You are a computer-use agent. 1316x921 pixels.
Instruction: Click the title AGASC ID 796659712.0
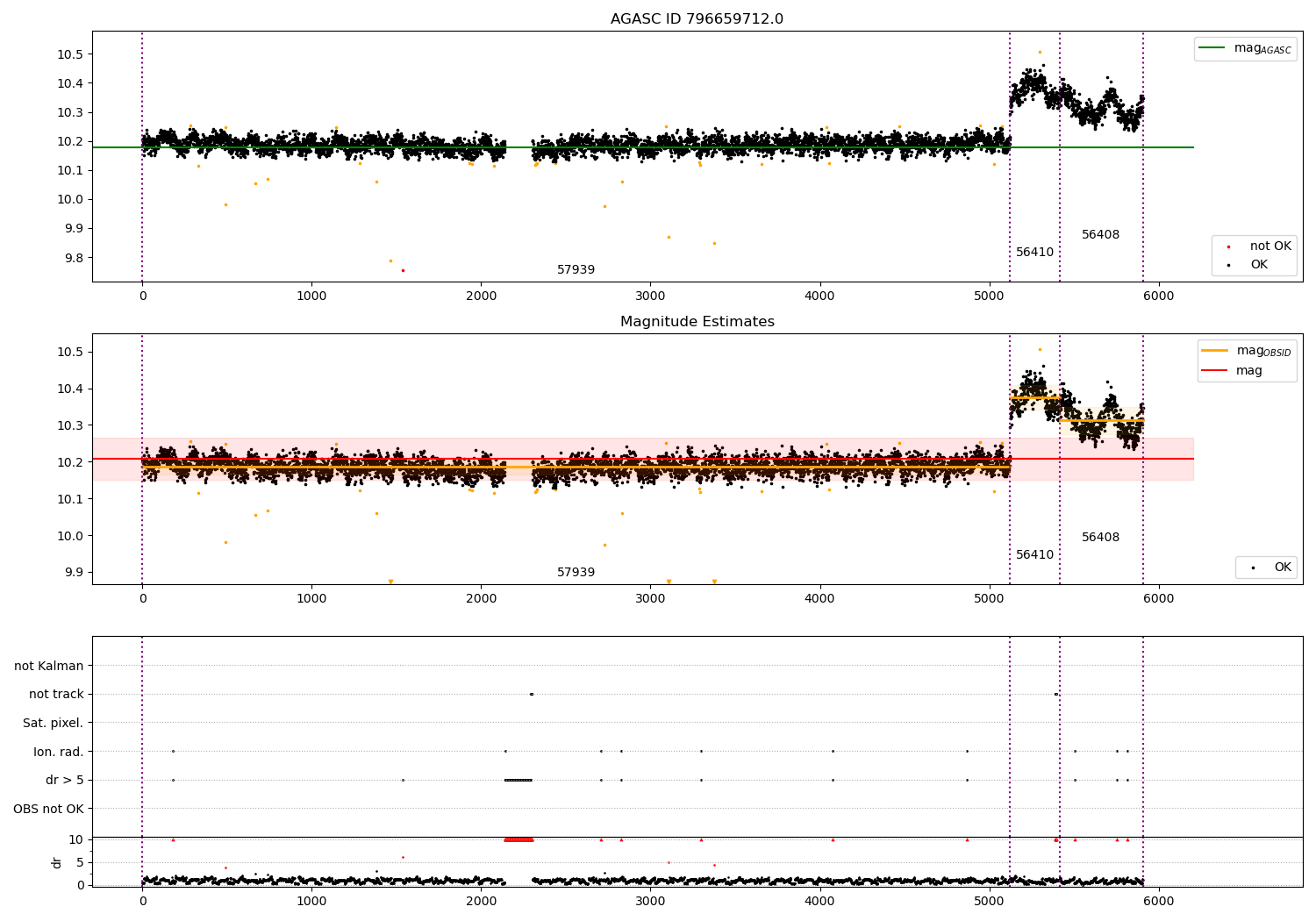697,19
